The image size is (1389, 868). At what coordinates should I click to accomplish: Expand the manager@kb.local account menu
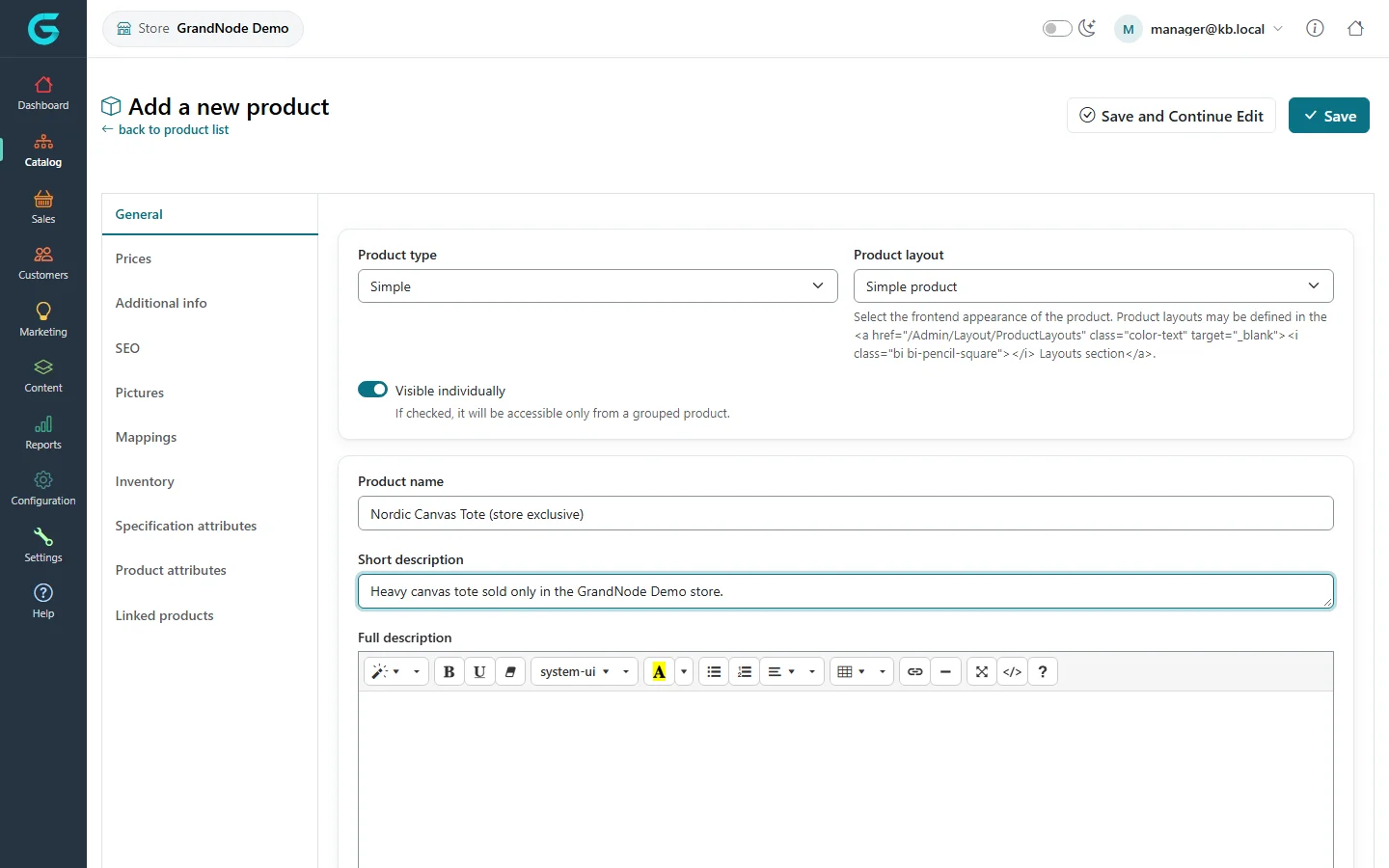(1199, 29)
